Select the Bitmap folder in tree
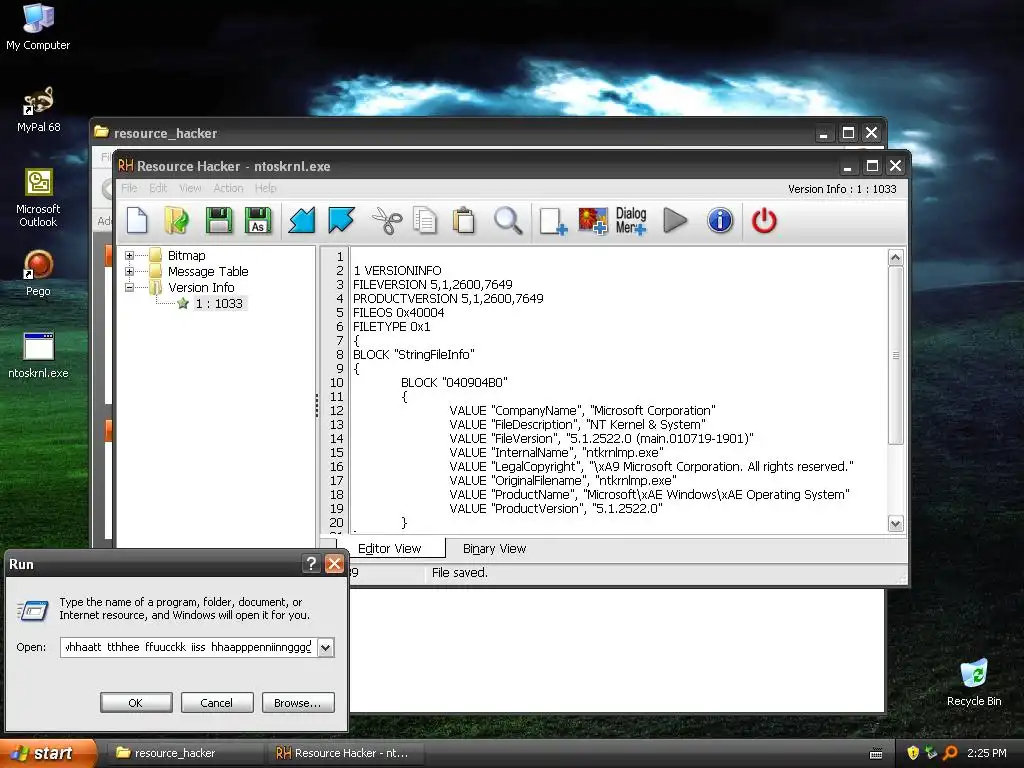This screenshot has height=768, width=1024. [x=186, y=255]
